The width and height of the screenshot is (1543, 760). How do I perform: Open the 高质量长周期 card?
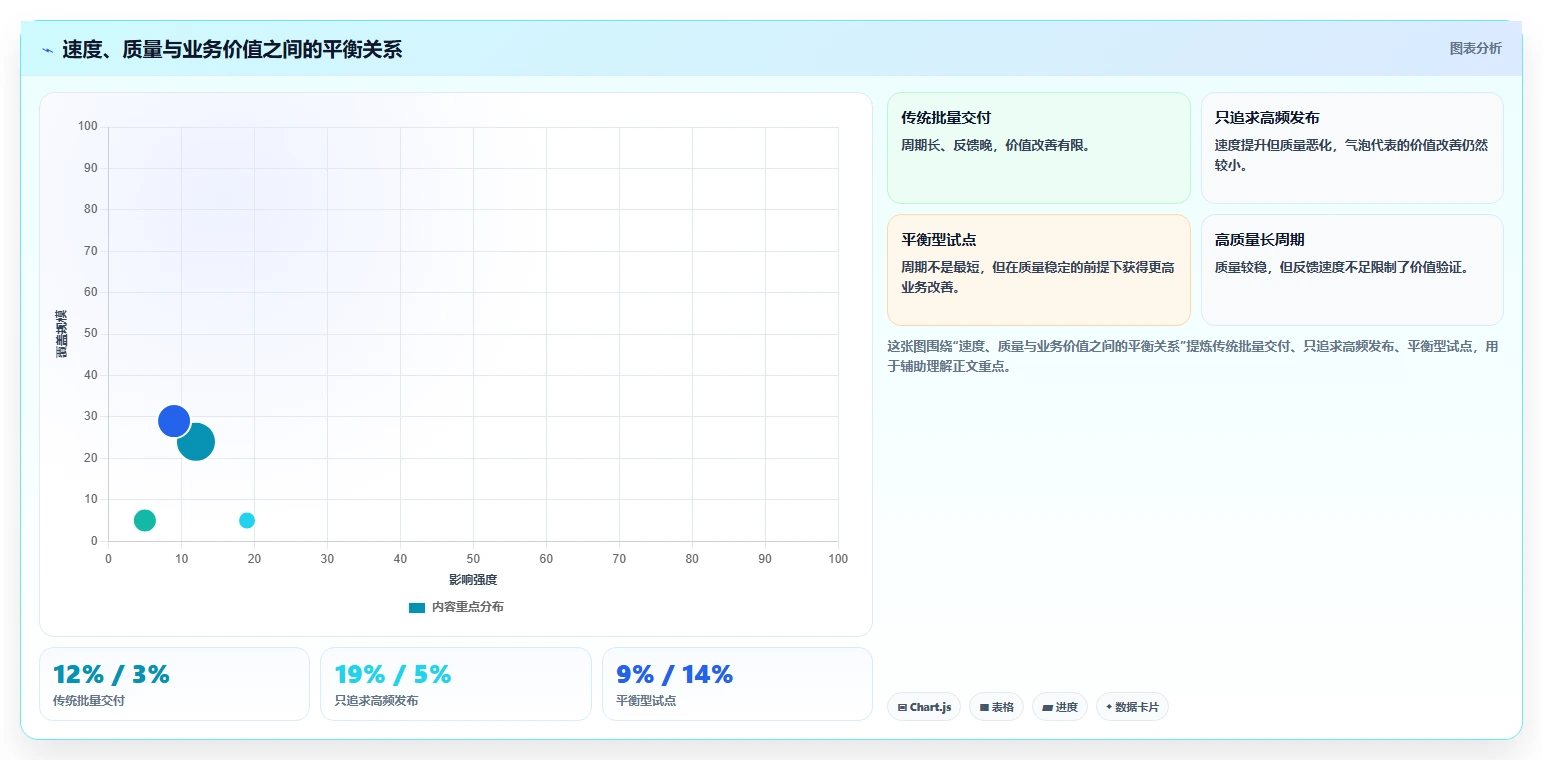point(1352,270)
